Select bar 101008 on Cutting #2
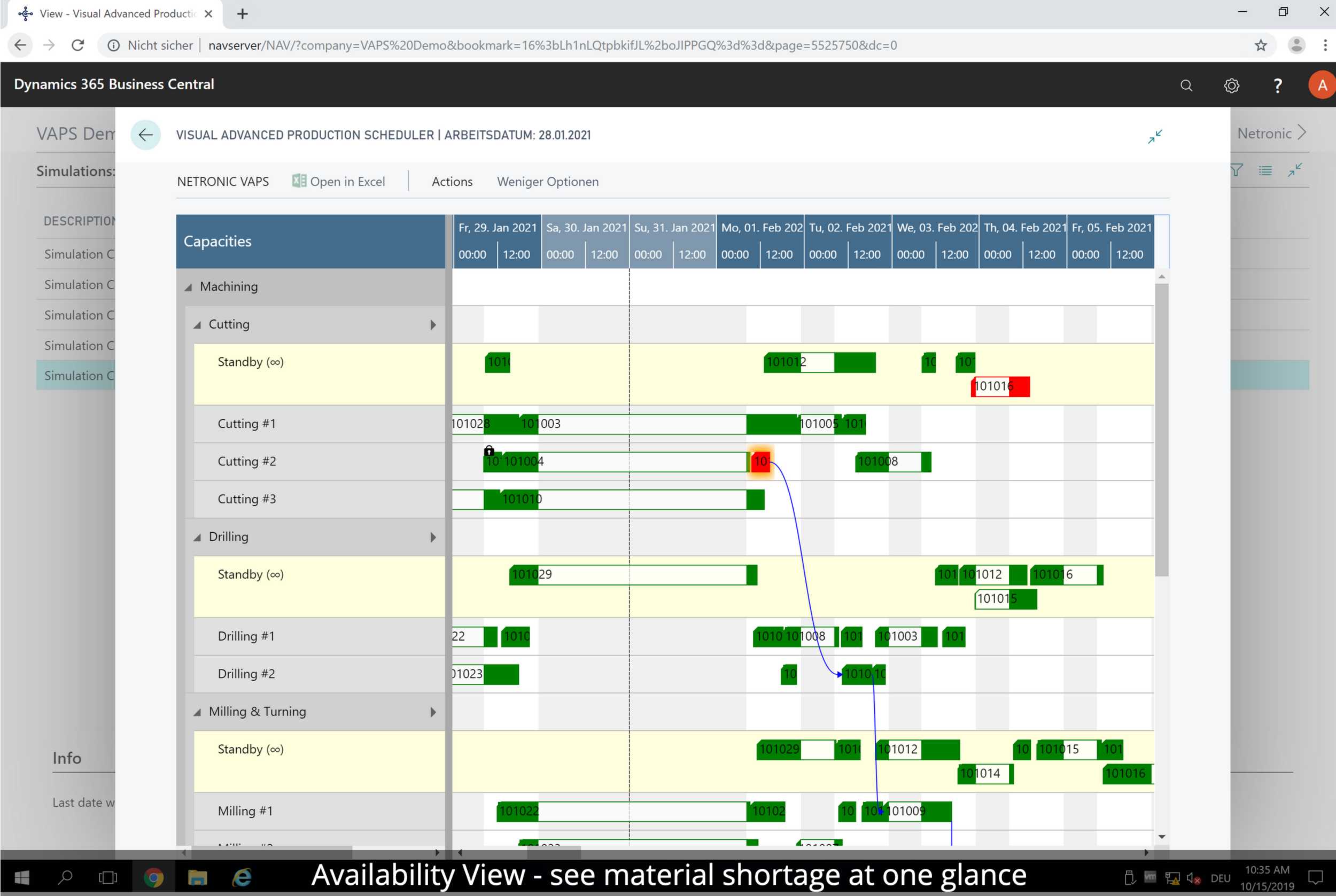The image size is (1336, 896). (x=893, y=462)
